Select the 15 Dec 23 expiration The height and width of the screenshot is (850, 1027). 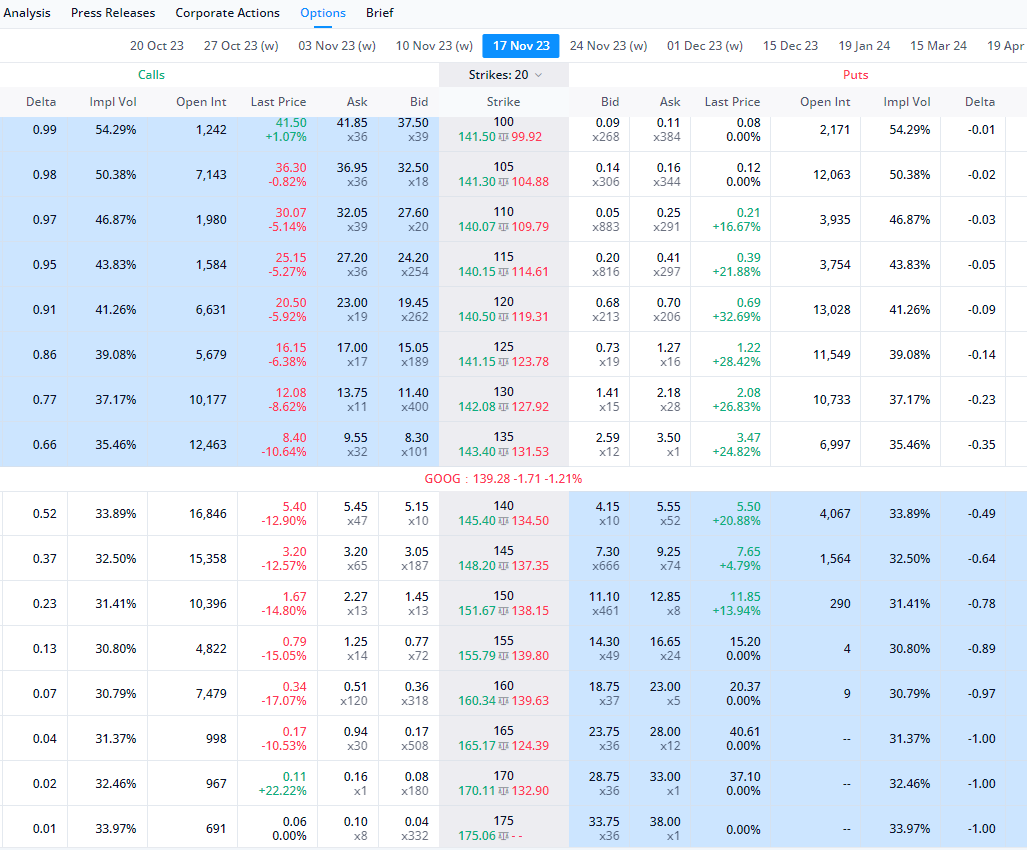coord(790,46)
